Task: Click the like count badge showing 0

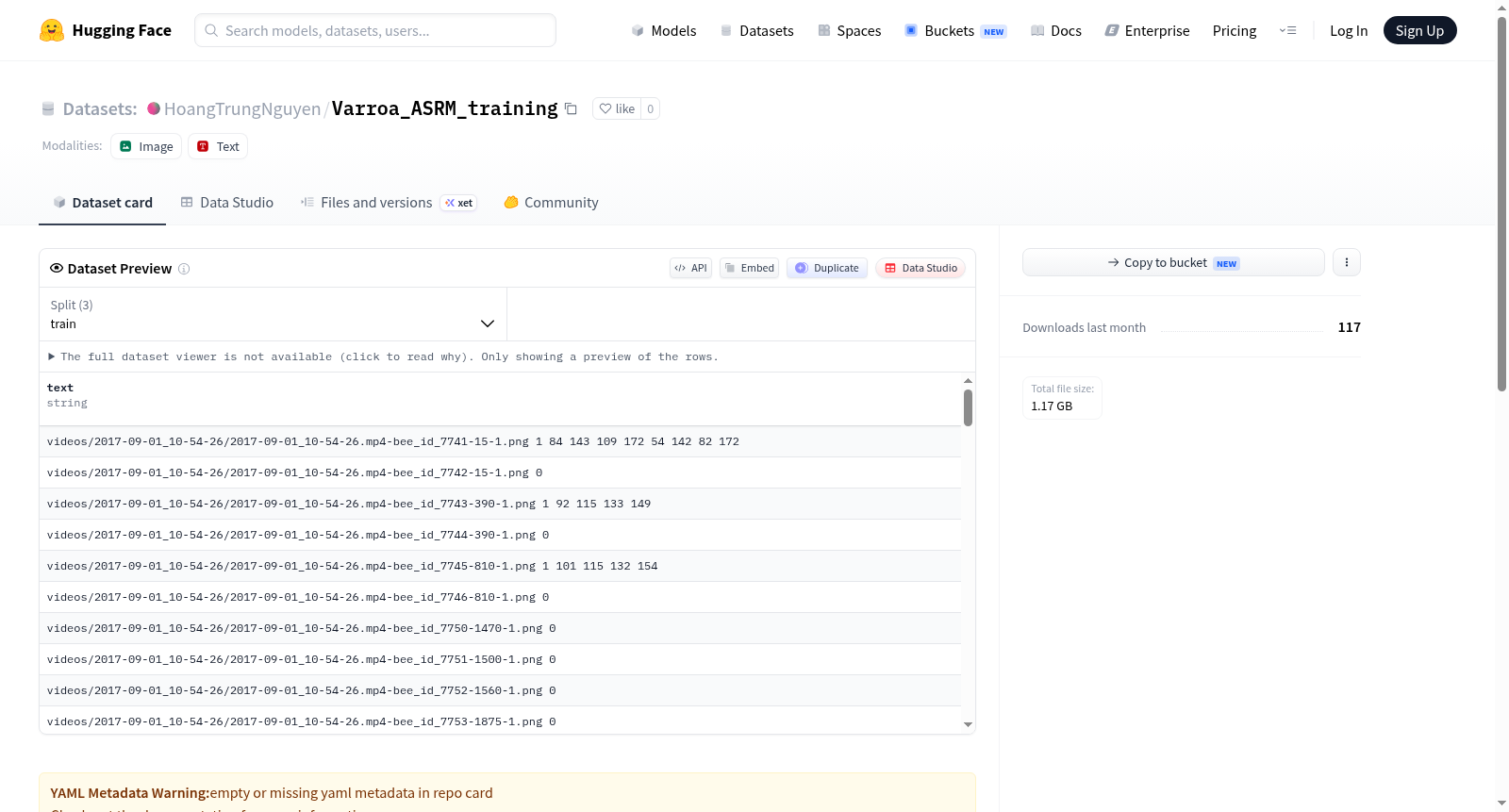Action: (x=650, y=108)
